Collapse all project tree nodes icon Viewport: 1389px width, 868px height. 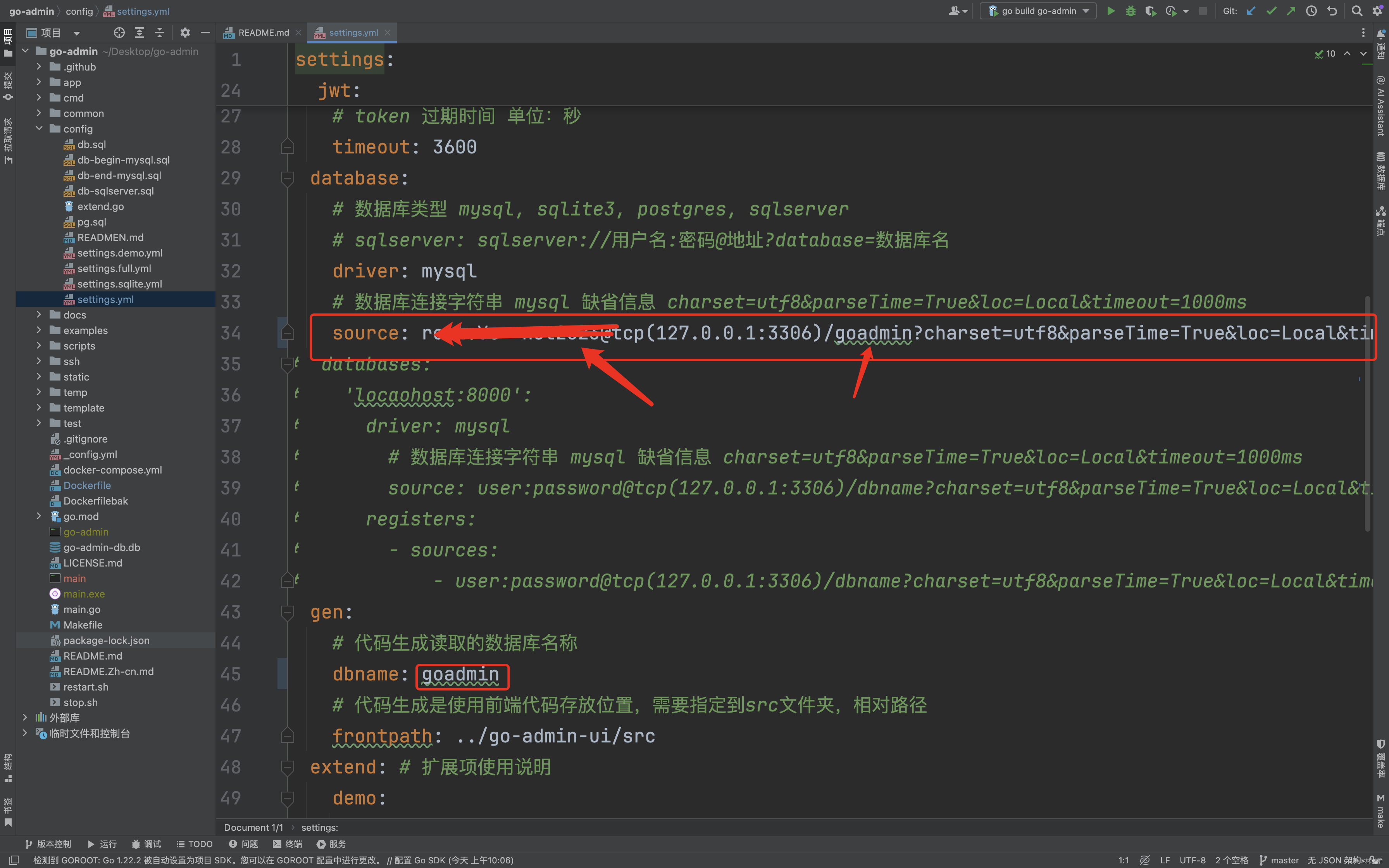tap(160, 33)
